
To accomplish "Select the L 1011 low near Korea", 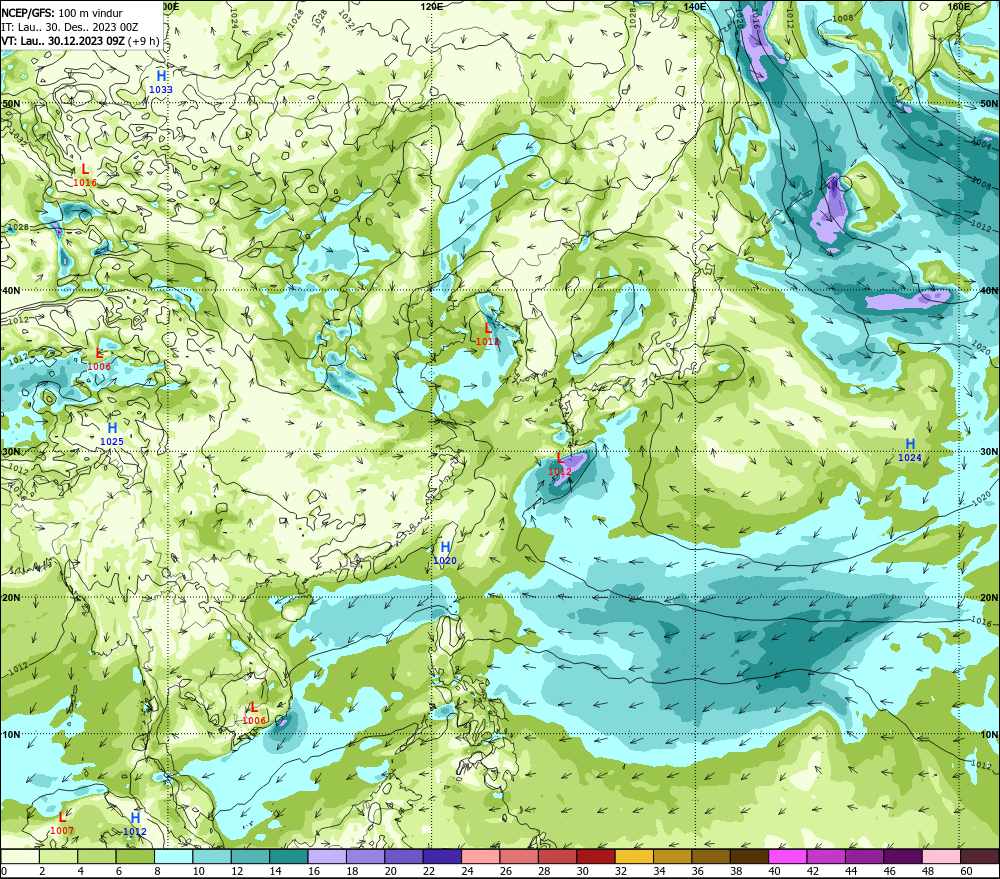I will tap(488, 334).
